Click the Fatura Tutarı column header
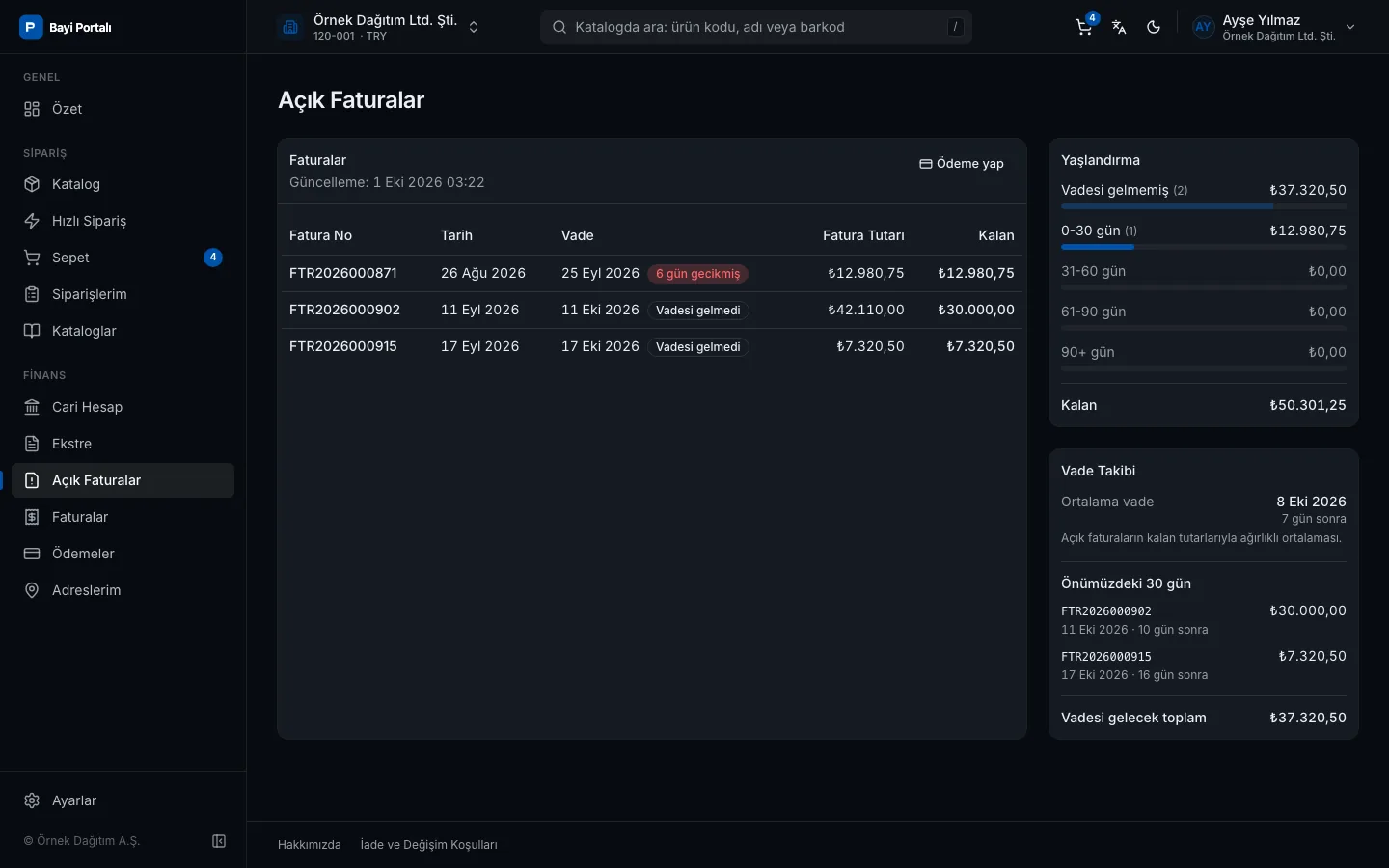 click(x=863, y=235)
